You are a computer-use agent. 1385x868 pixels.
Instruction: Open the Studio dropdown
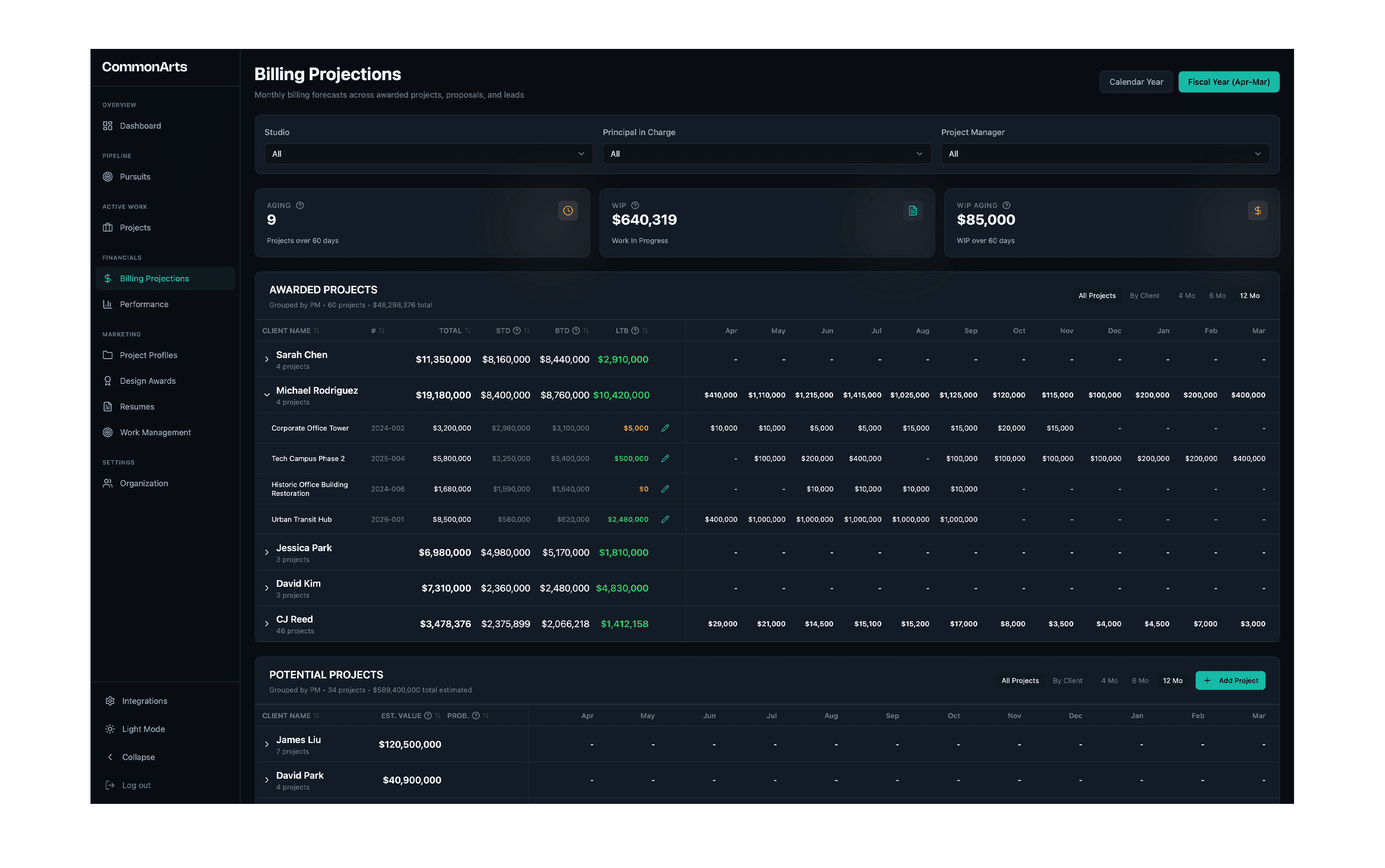click(x=428, y=154)
